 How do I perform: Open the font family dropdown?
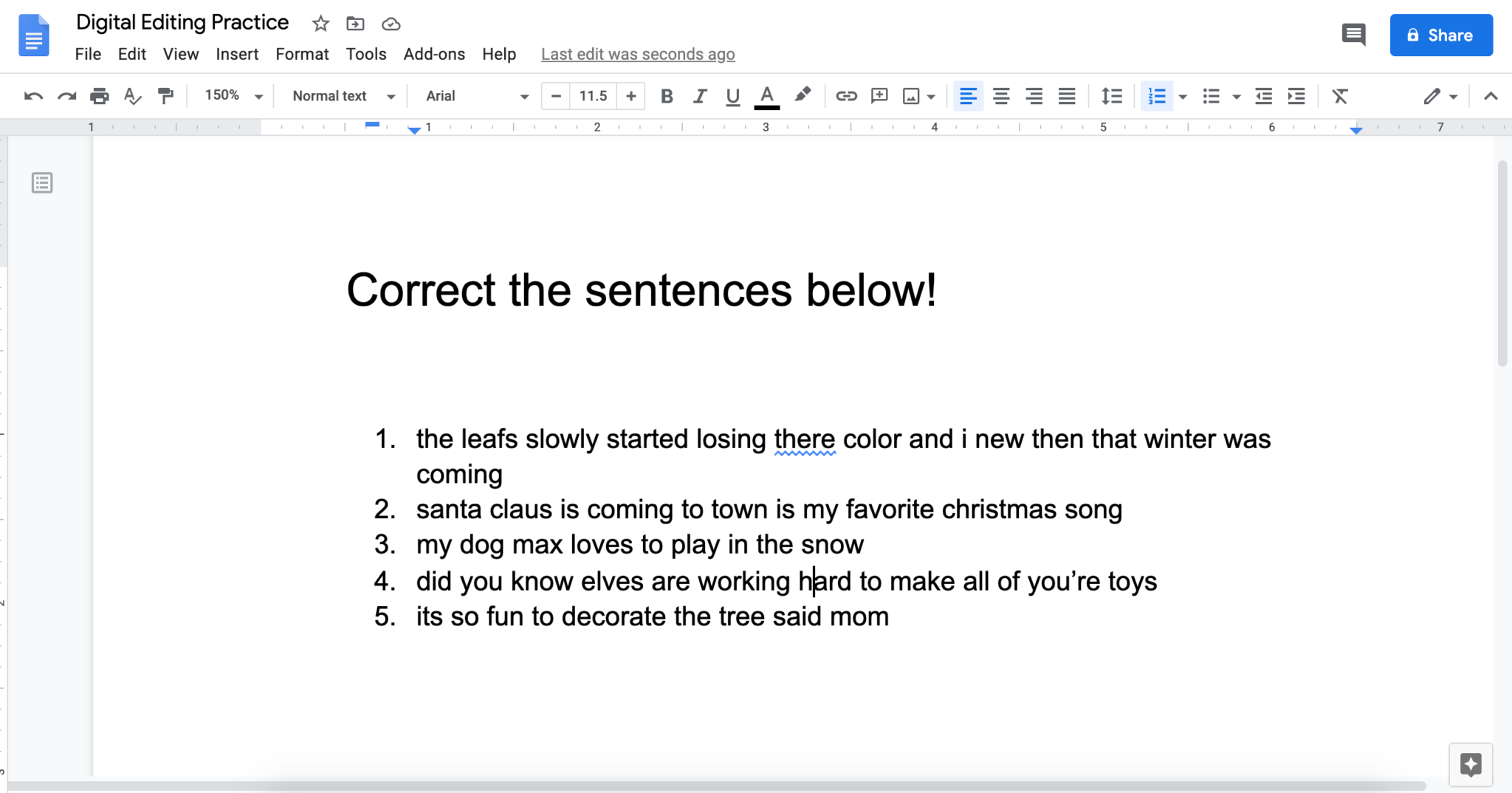tap(472, 95)
